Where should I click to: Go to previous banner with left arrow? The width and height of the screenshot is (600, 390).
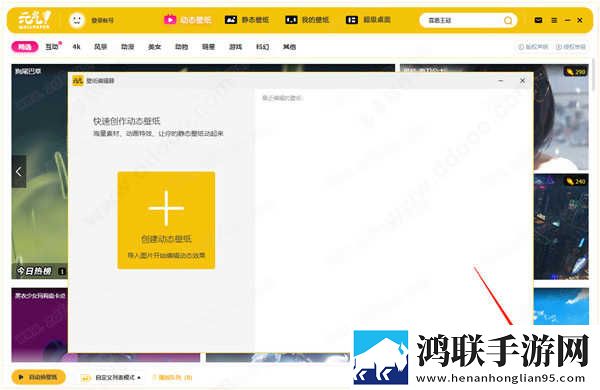pos(19,171)
